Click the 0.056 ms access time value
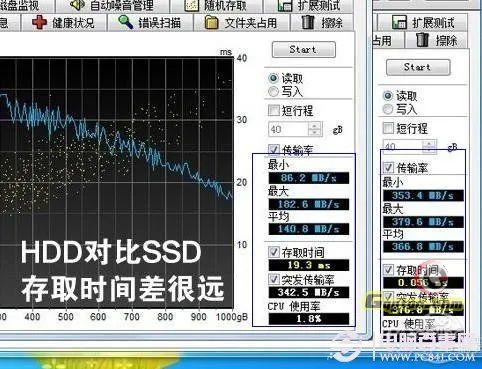 tap(423, 283)
